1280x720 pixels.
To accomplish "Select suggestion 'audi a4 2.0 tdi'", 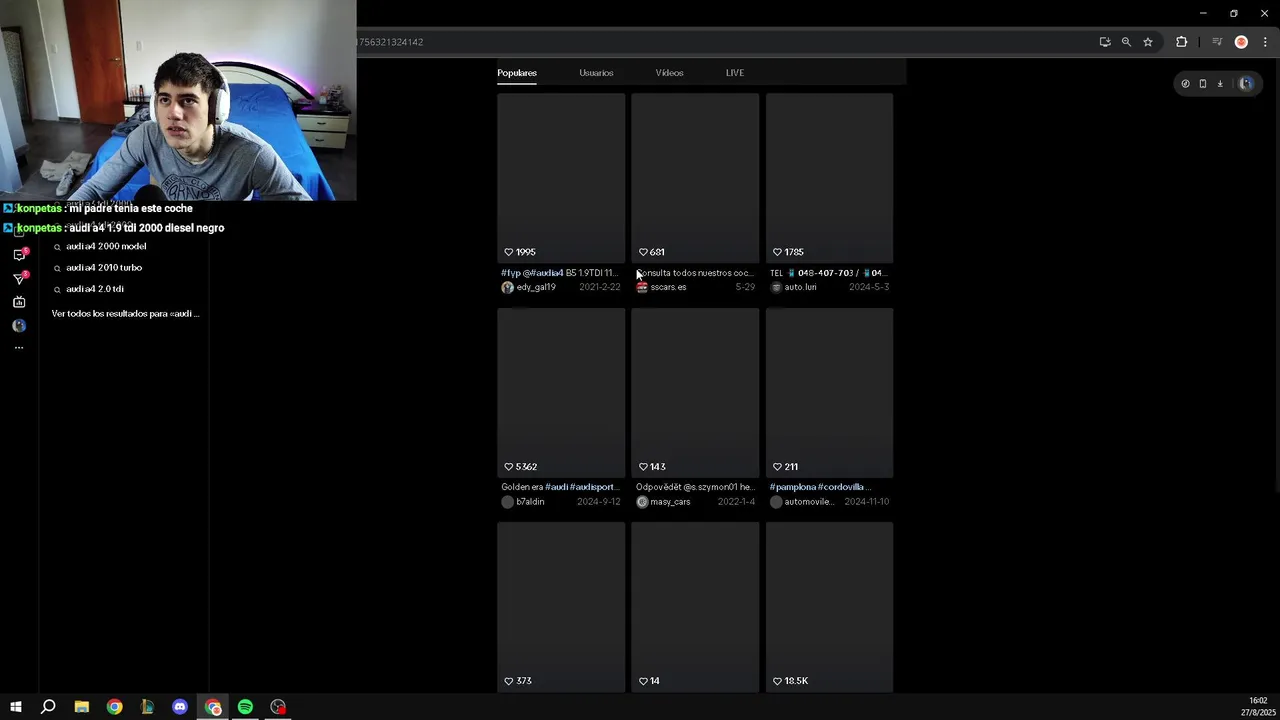I will [95, 289].
